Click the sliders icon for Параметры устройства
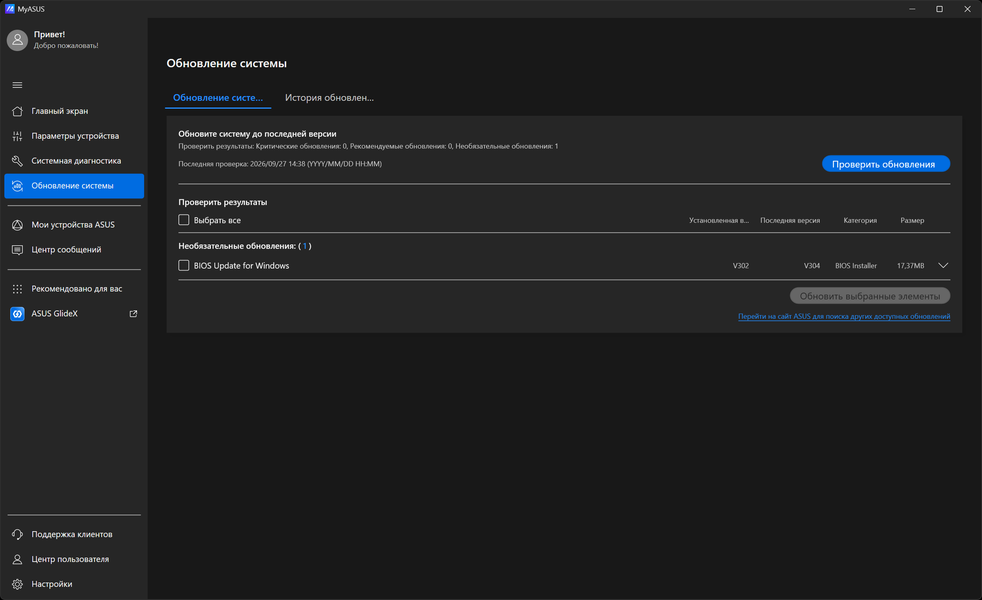The image size is (982, 600). click(x=18, y=136)
